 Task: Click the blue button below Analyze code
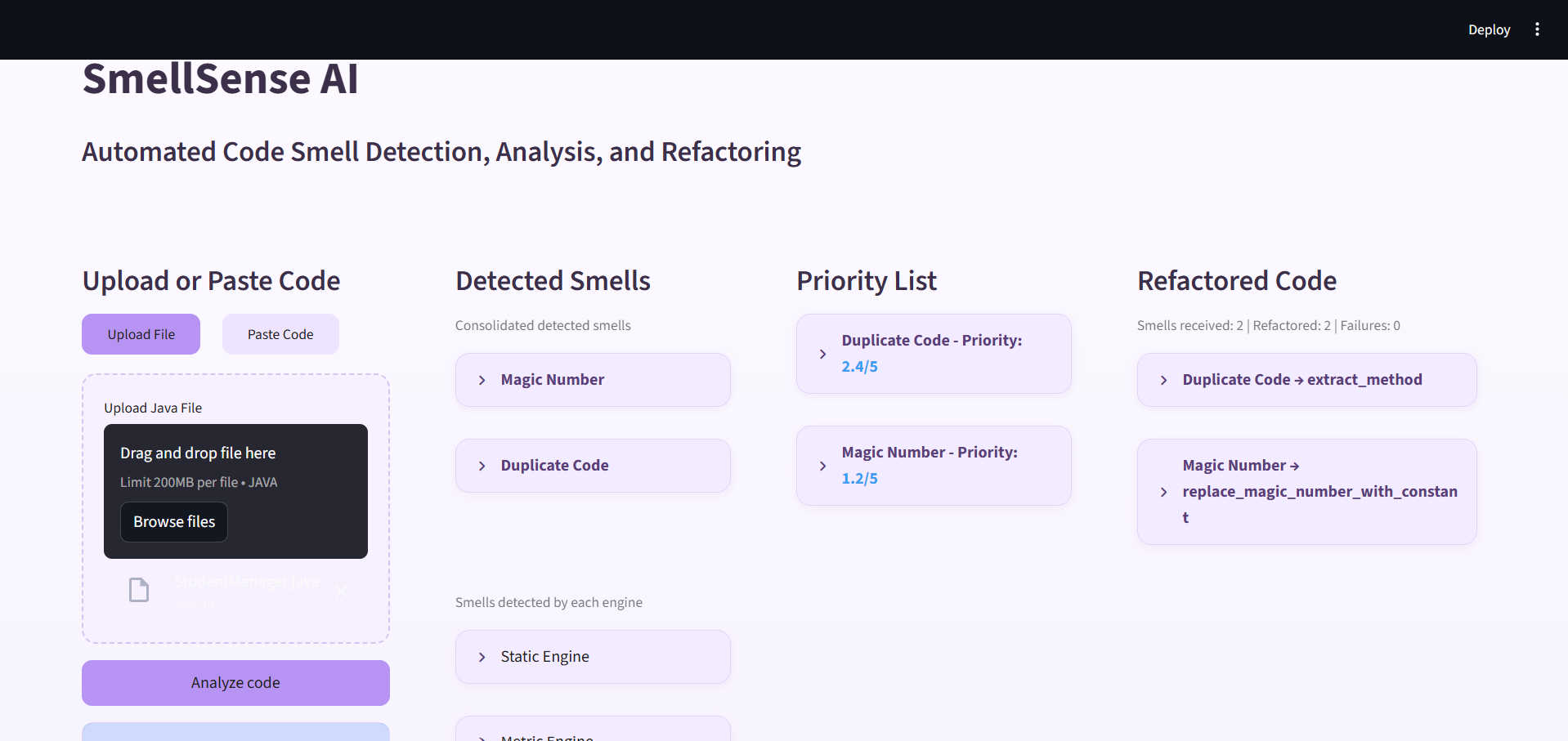(x=235, y=734)
